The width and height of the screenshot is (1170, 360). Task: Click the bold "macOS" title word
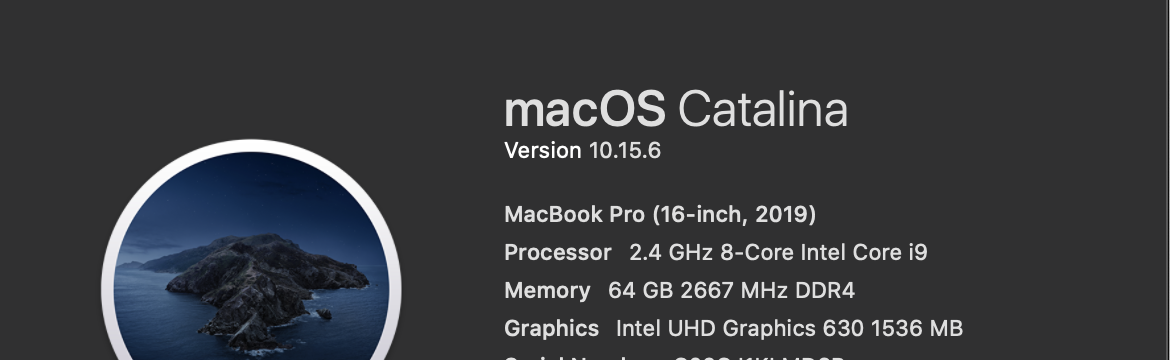pyautogui.click(x=585, y=109)
